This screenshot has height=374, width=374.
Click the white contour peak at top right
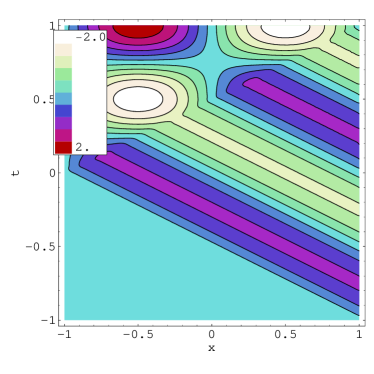285,31
